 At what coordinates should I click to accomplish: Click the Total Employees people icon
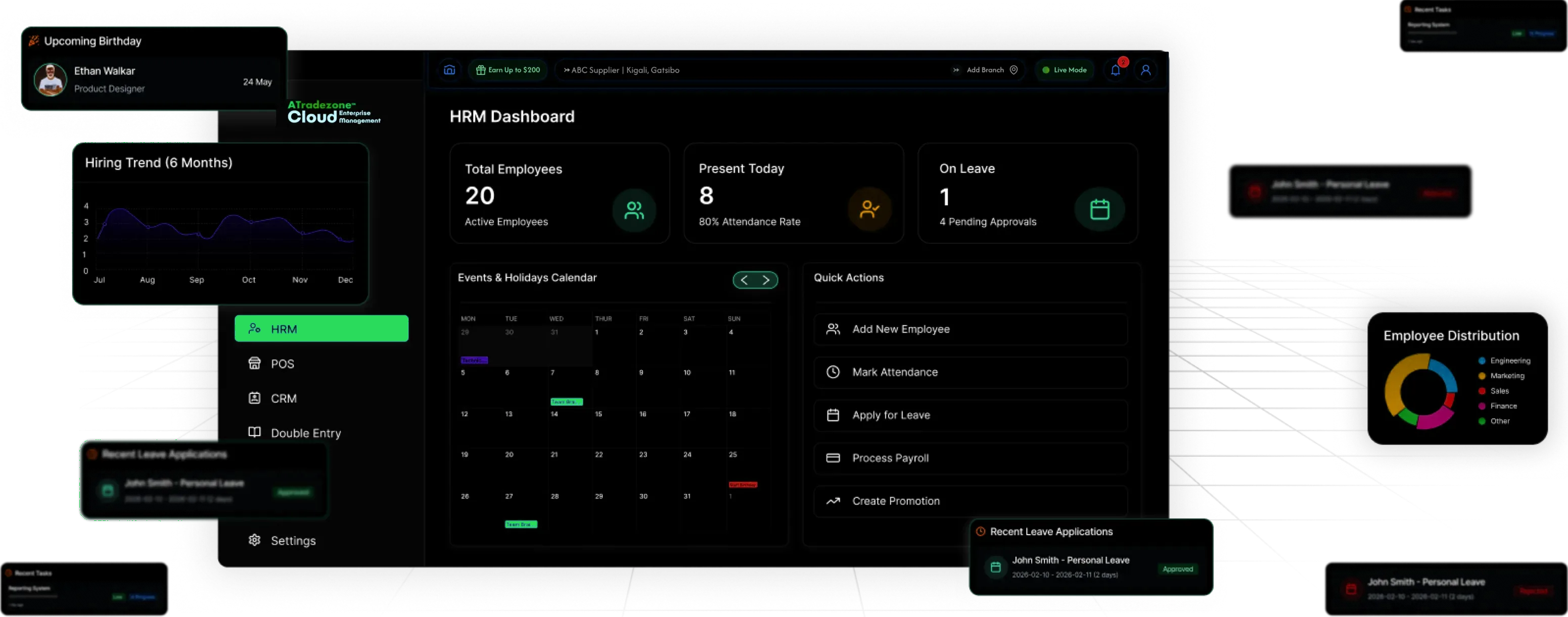click(x=634, y=210)
